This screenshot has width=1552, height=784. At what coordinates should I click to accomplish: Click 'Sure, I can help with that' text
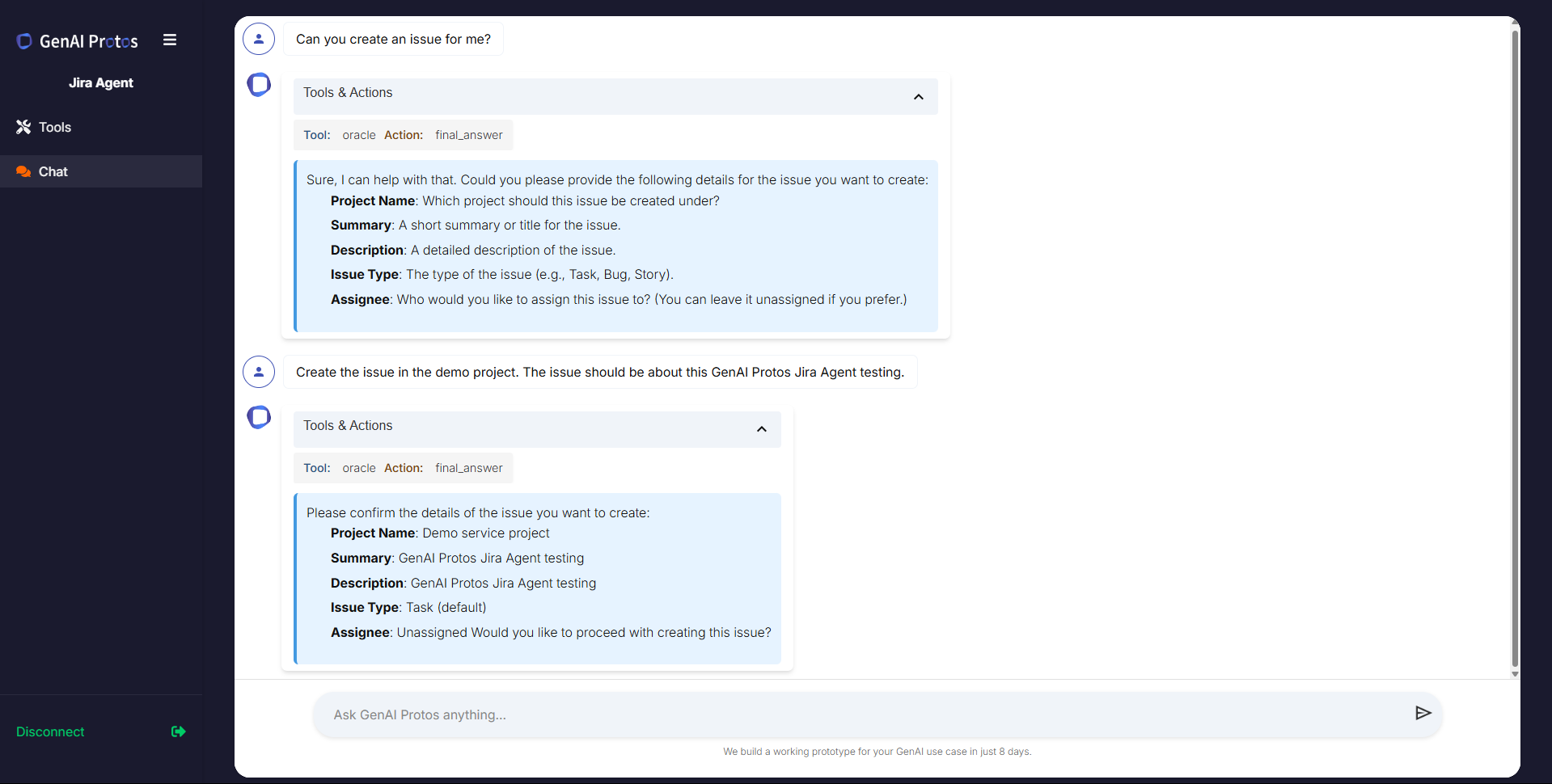617,180
